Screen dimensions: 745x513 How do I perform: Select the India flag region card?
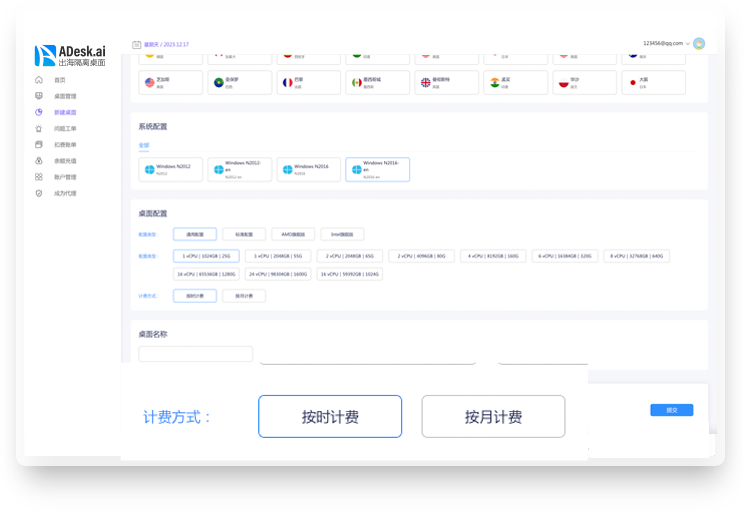[516, 83]
